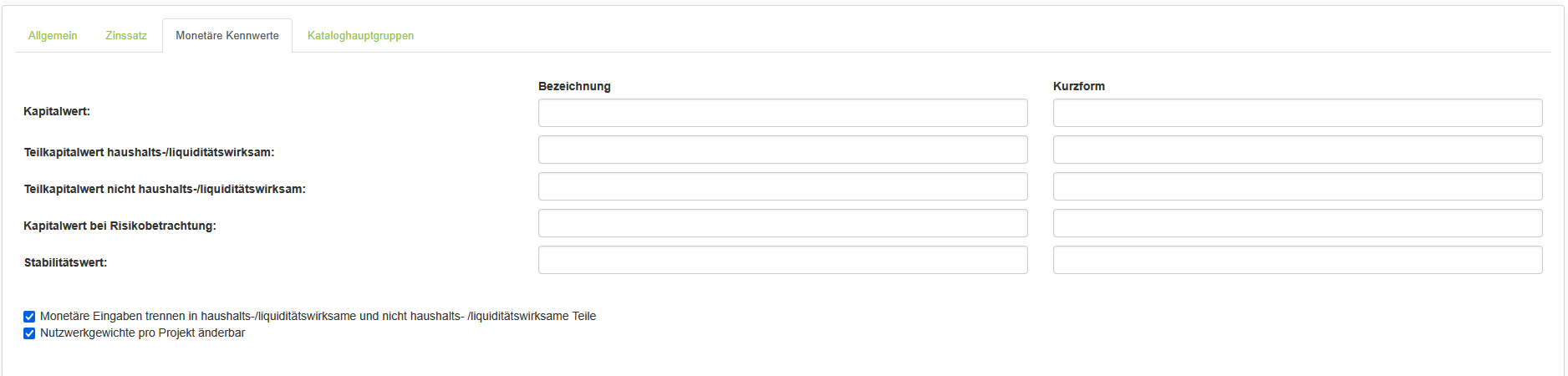Click the Stabilitätswert Kurzform input field
The image size is (1568, 376).
click(1297, 260)
